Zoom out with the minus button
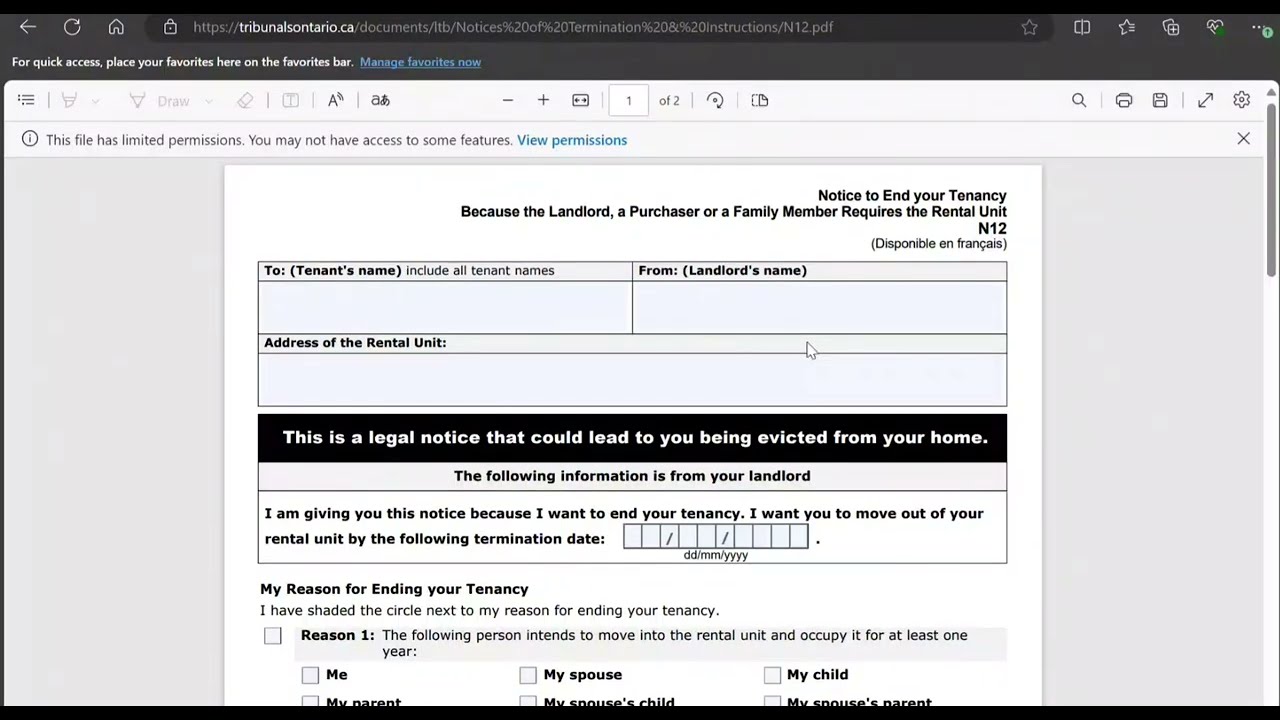Image resolution: width=1280 pixels, height=720 pixels. (x=507, y=100)
